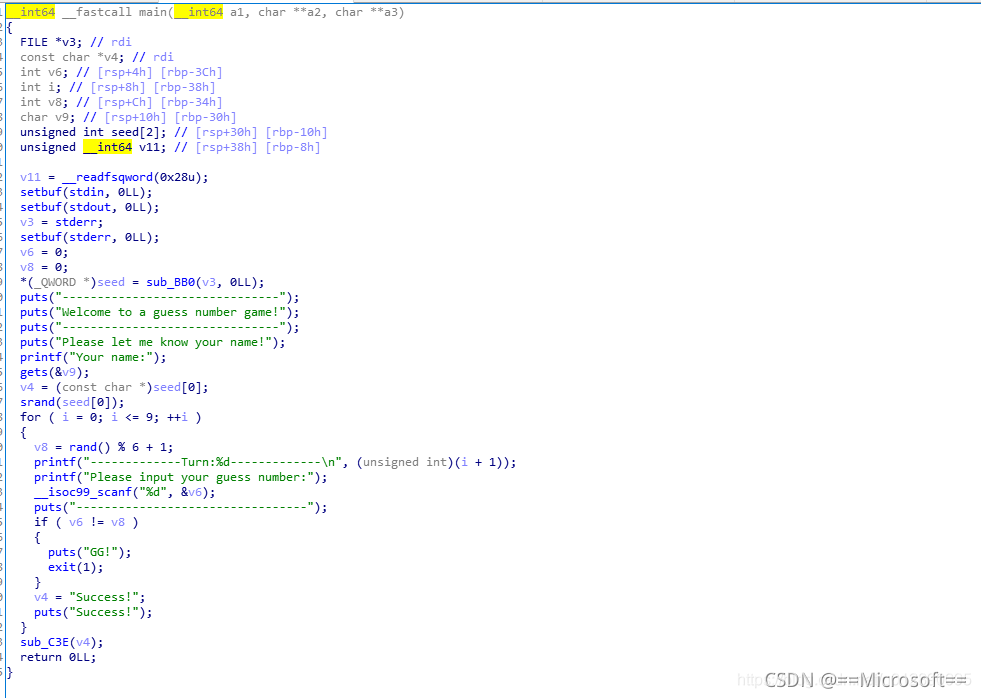
Task: Select 'unsigned int seed[2]' declaration
Action: pos(173,132)
